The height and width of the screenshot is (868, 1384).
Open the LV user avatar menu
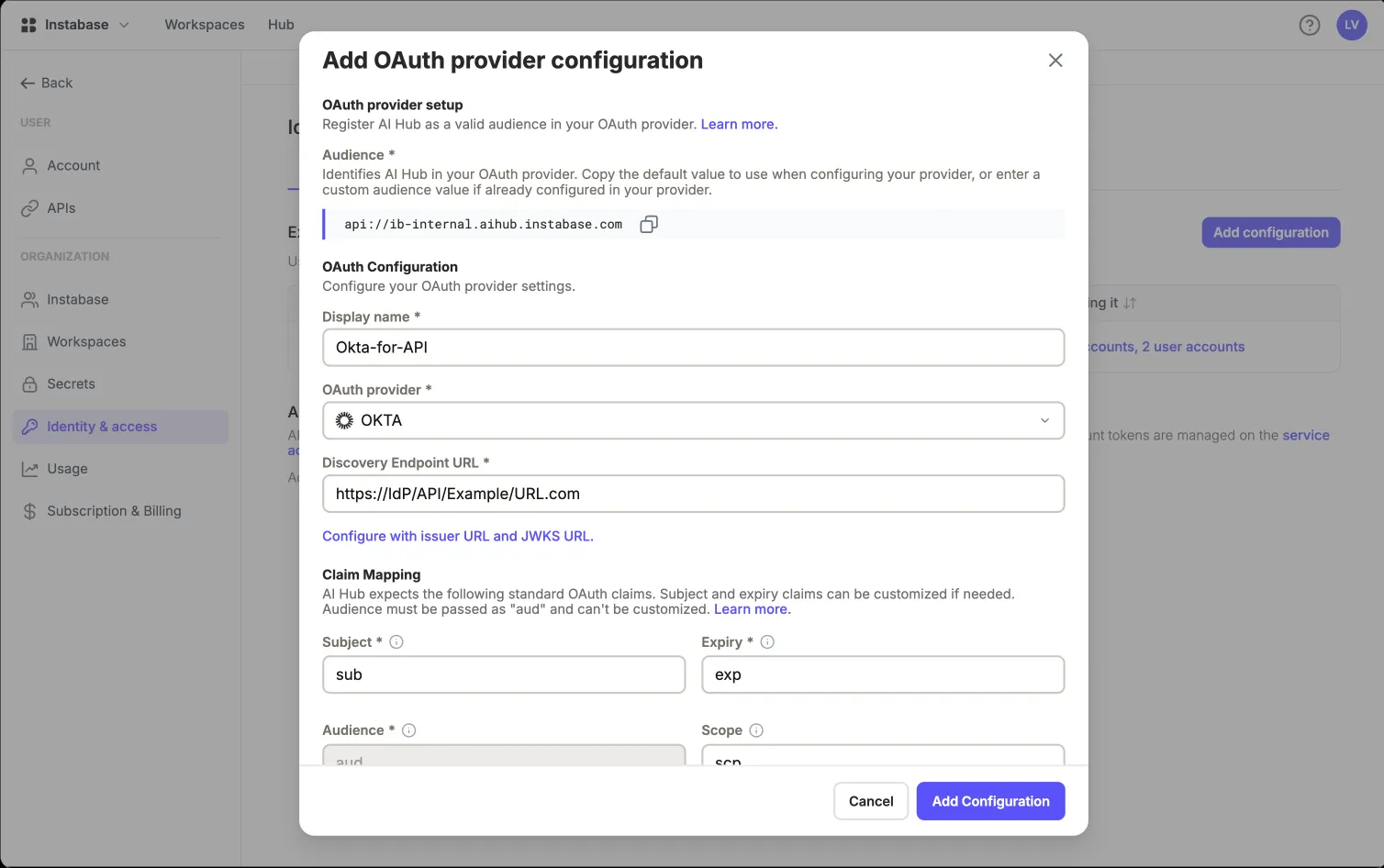(1352, 25)
